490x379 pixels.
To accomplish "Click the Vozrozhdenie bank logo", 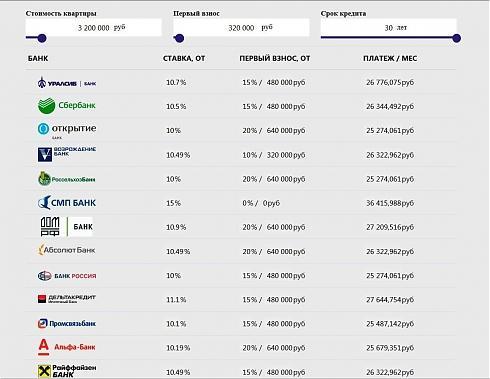I will (67, 154).
